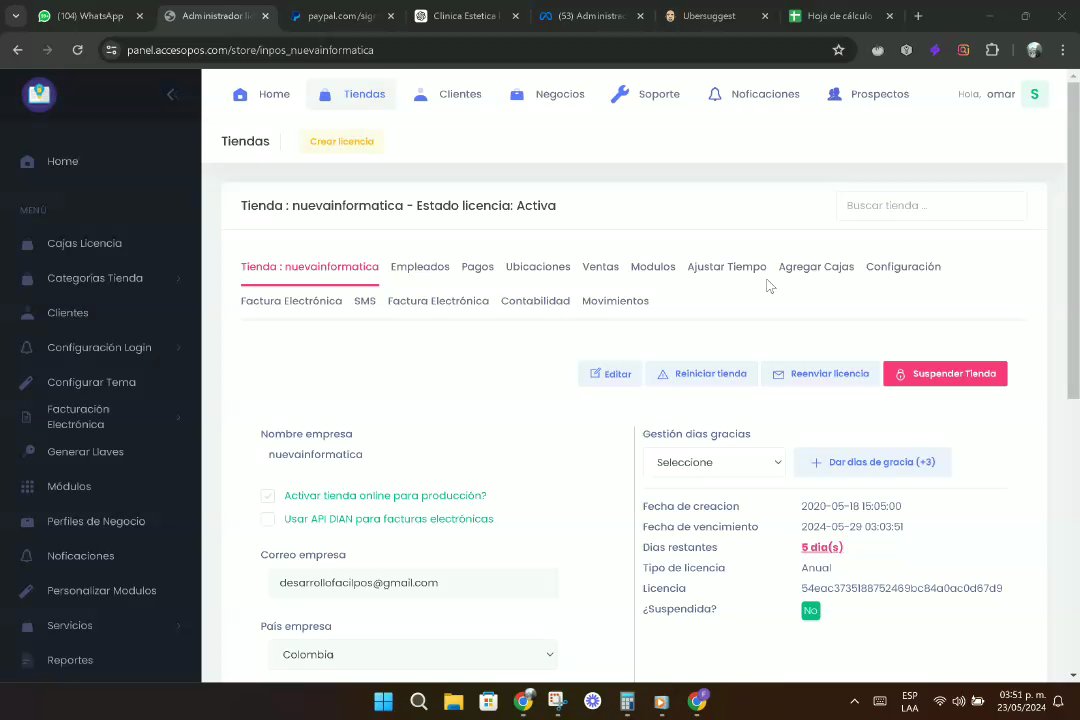Expand Categorías Tienda submenu in the sidebar
1080x720 pixels.
(178, 278)
